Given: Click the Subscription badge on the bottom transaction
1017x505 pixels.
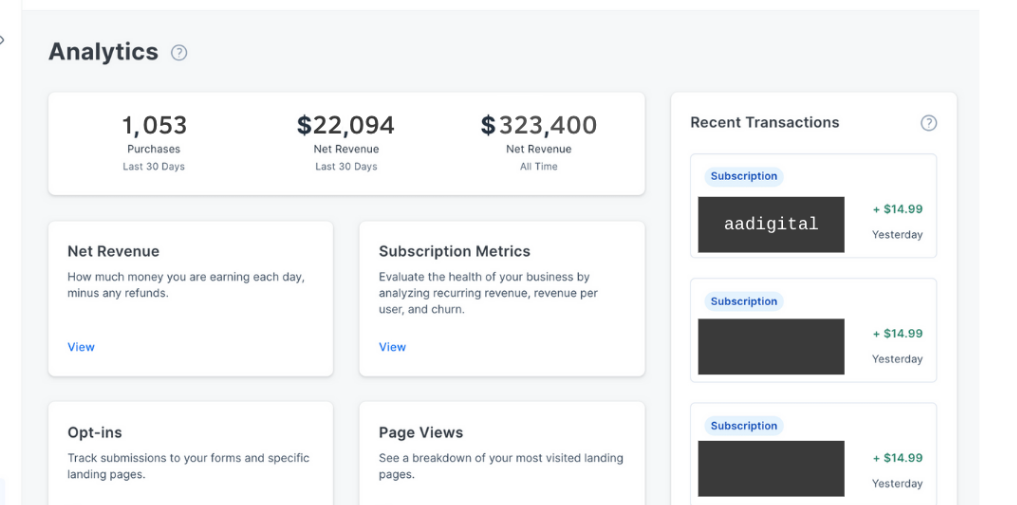Looking at the screenshot, I should pos(743,426).
